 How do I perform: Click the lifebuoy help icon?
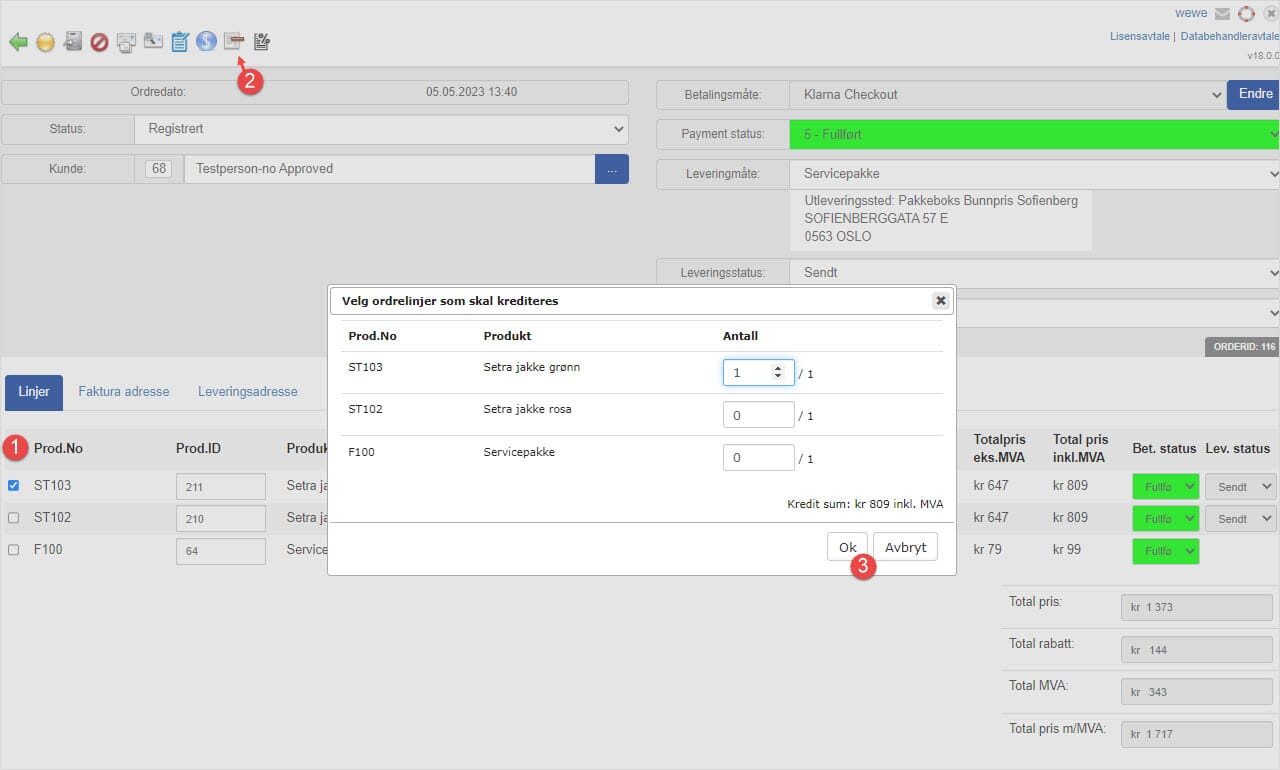click(x=1246, y=14)
